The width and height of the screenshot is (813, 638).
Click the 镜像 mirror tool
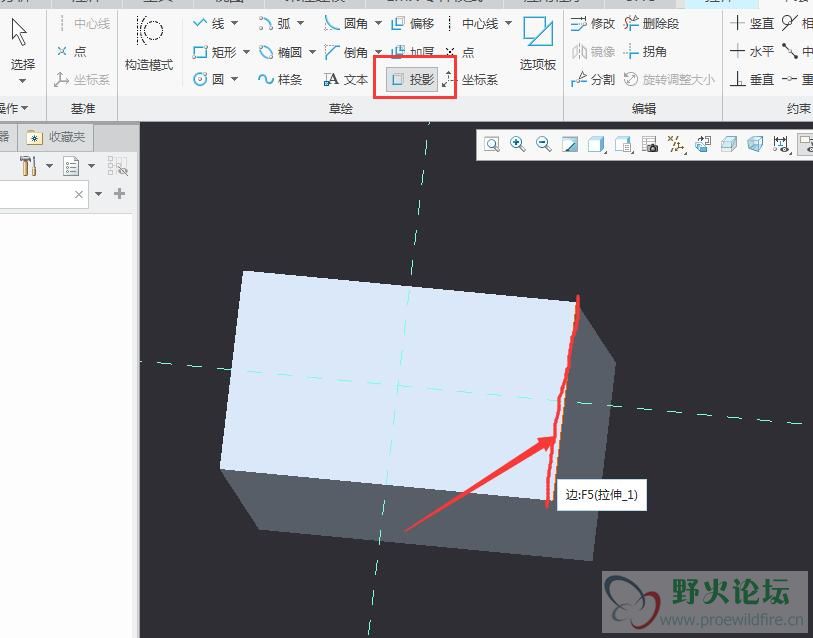pyautogui.click(x=593, y=52)
